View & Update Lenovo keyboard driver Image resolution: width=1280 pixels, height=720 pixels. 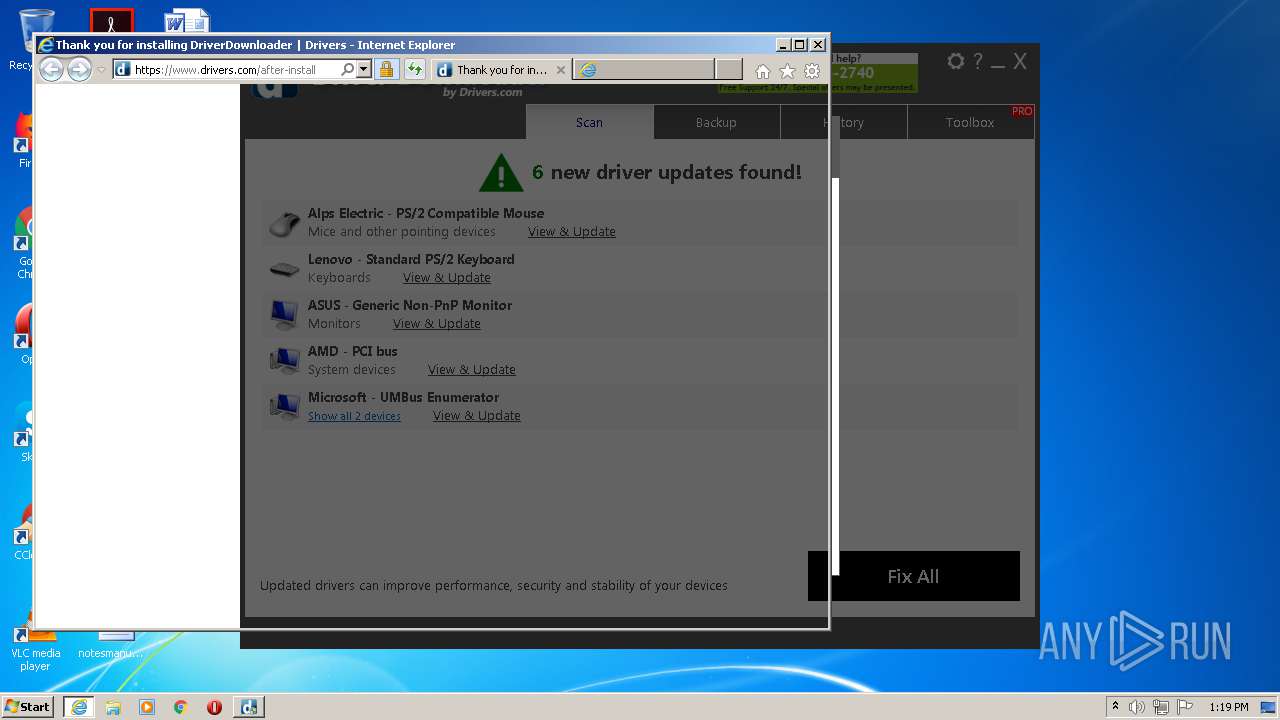point(447,278)
